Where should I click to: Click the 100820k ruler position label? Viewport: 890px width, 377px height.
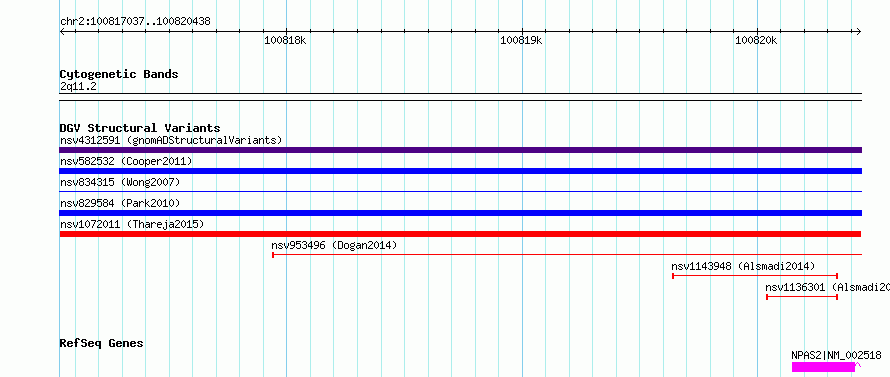[x=756, y=40]
